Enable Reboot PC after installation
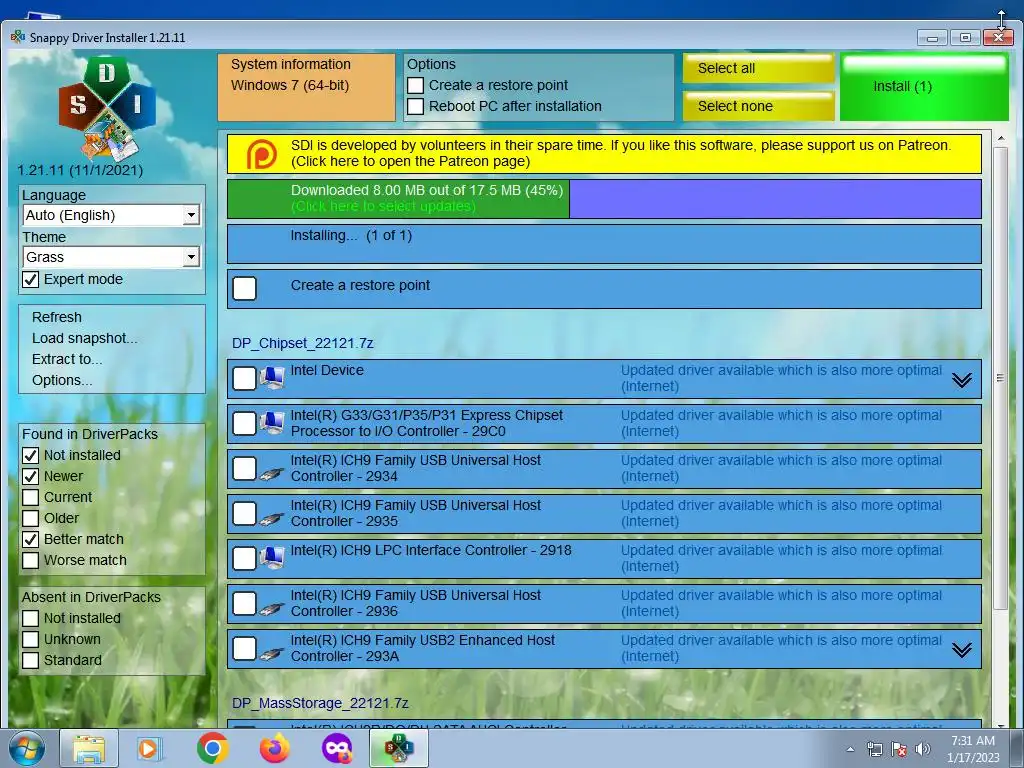This screenshot has width=1024, height=768. (x=415, y=106)
